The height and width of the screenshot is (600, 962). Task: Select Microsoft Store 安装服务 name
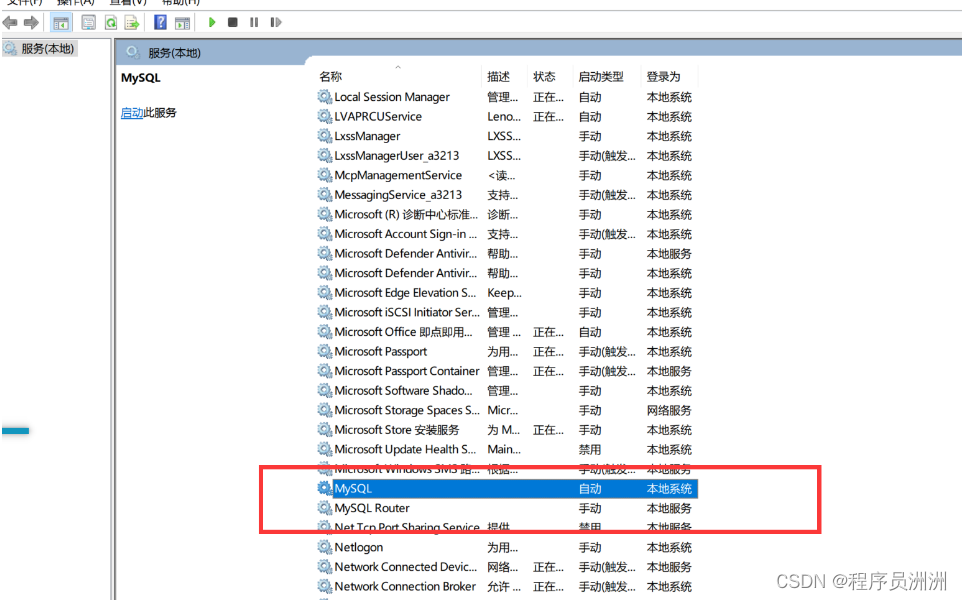click(x=396, y=430)
